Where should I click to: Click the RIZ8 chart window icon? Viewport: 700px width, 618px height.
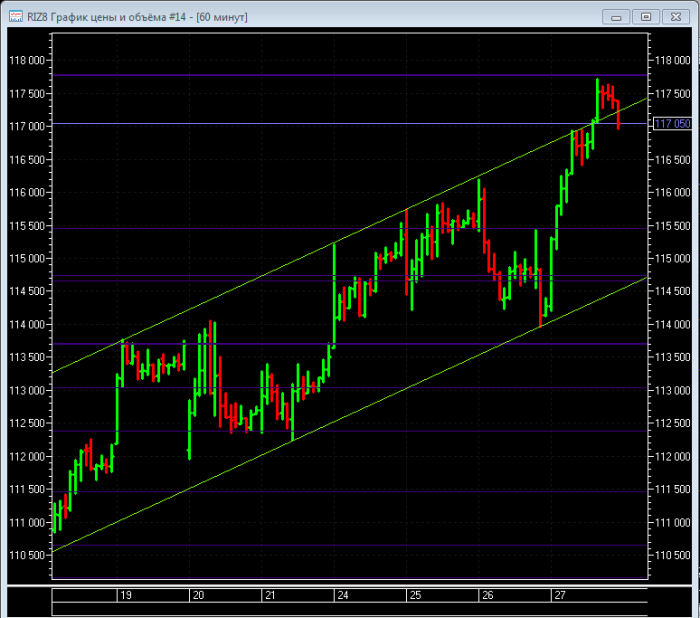pos(16,17)
